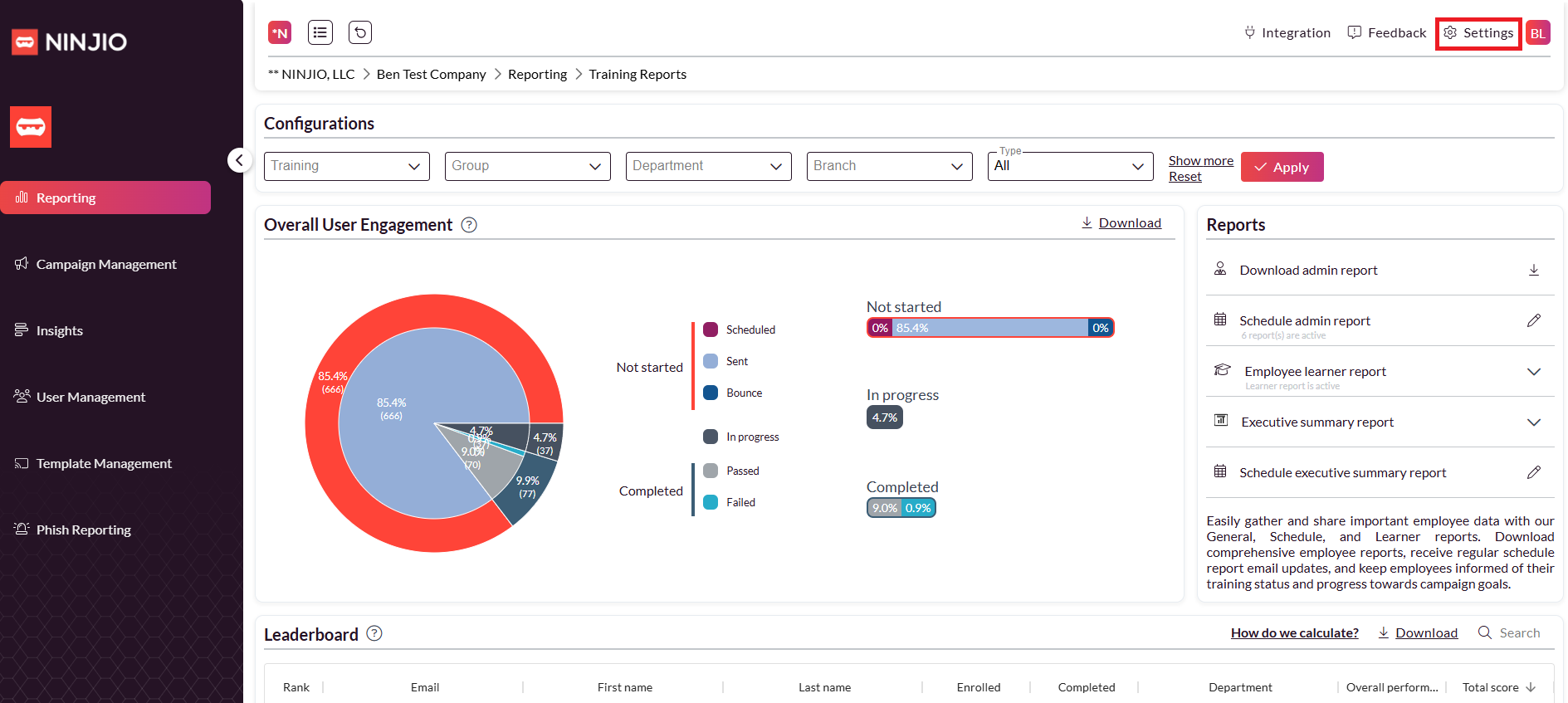Open the Department dropdown
The height and width of the screenshot is (703, 1568).
point(708,166)
